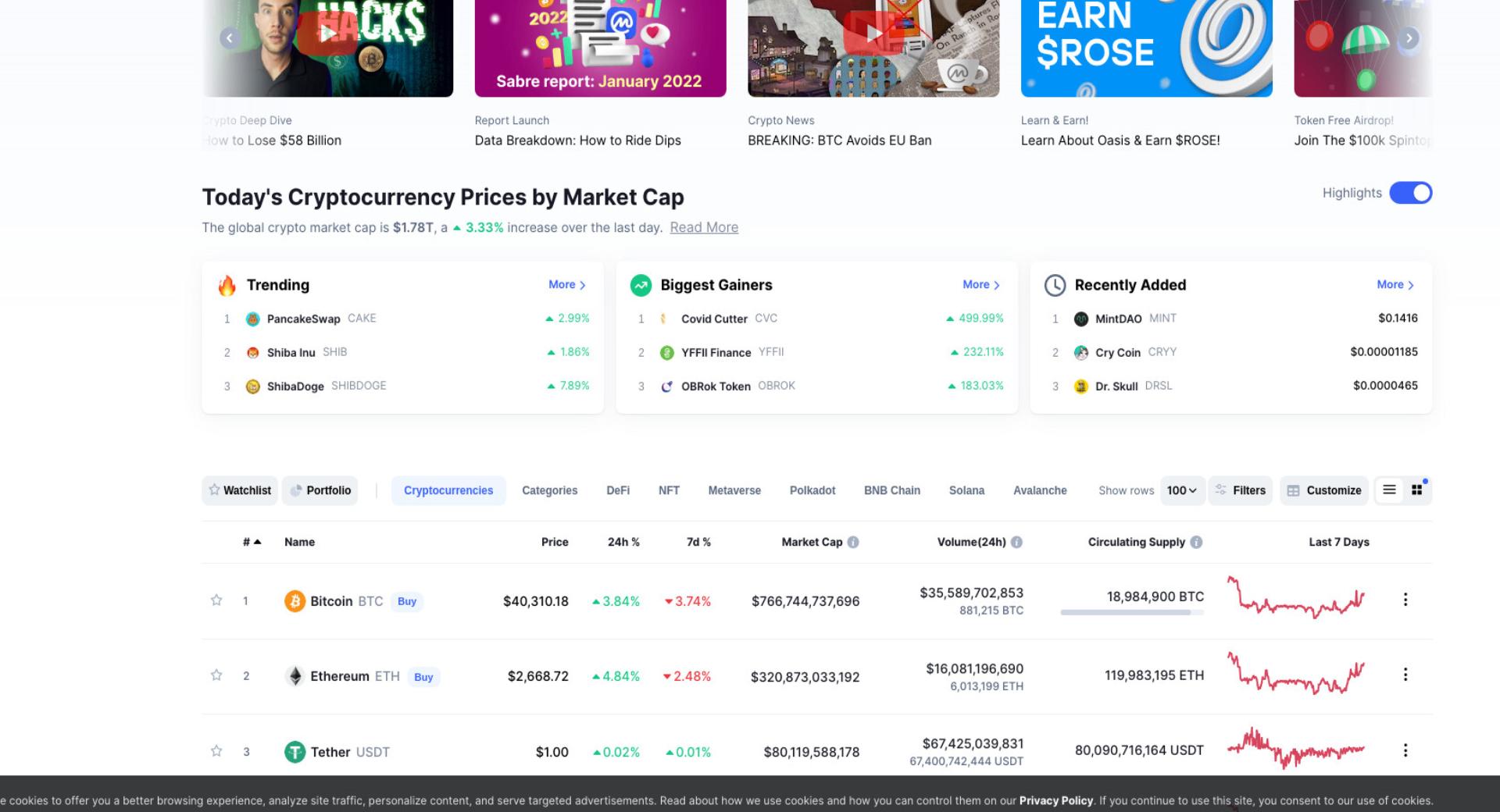1500x812 pixels.
Task: Switch to the Polkadot tab
Action: pyautogui.click(x=812, y=490)
